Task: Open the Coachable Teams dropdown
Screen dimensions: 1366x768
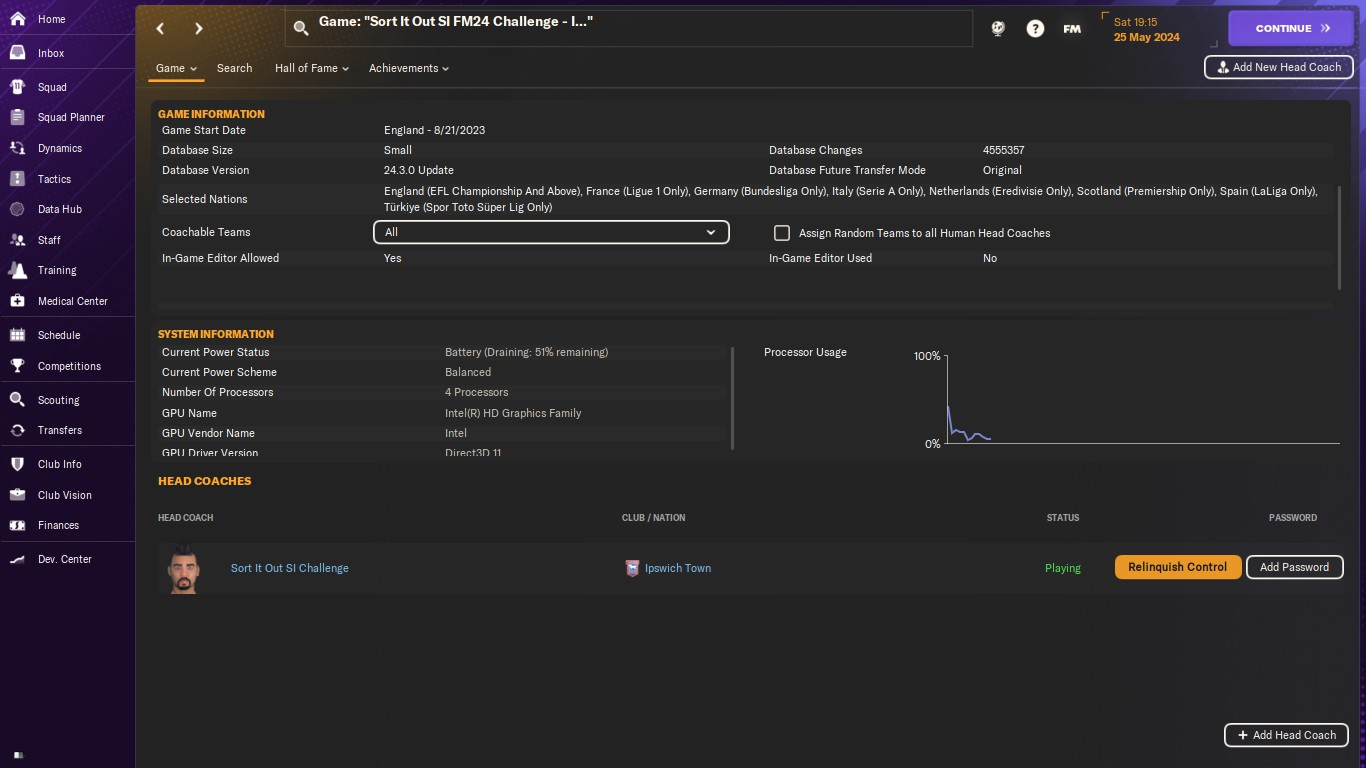Action: (x=551, y=232)
